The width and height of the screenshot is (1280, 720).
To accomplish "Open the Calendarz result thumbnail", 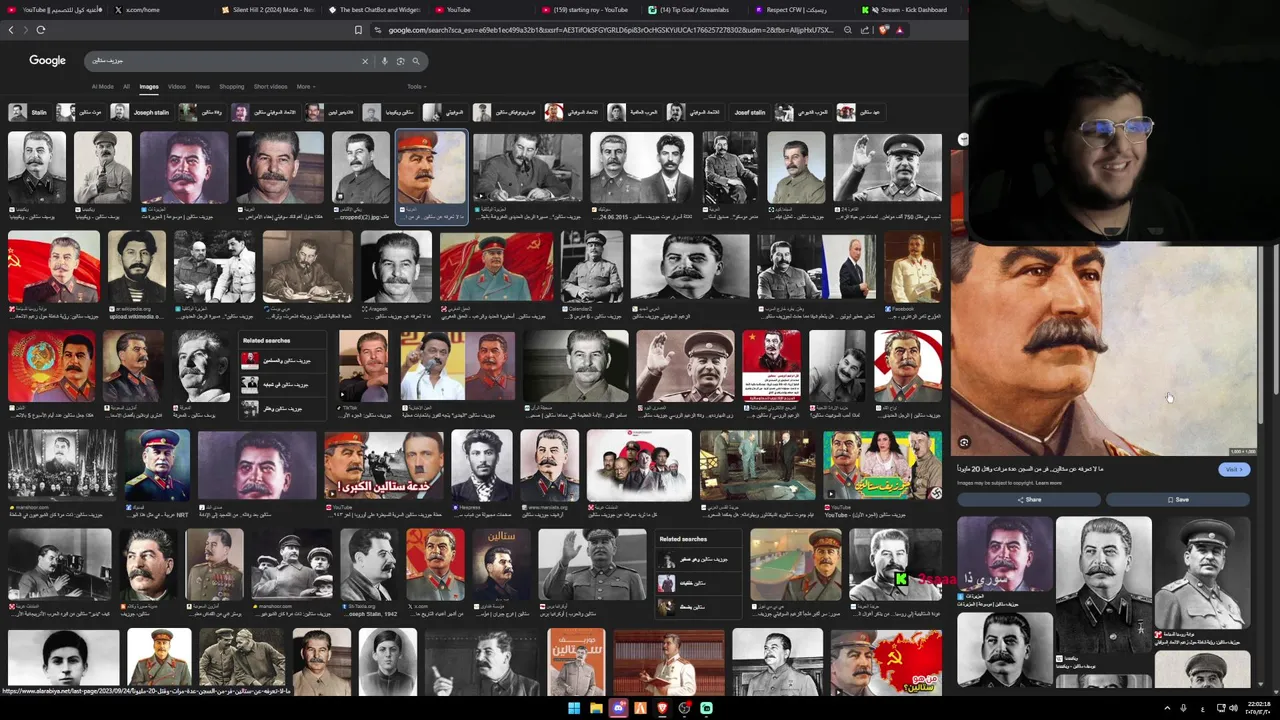I will (x=592, y=267).
